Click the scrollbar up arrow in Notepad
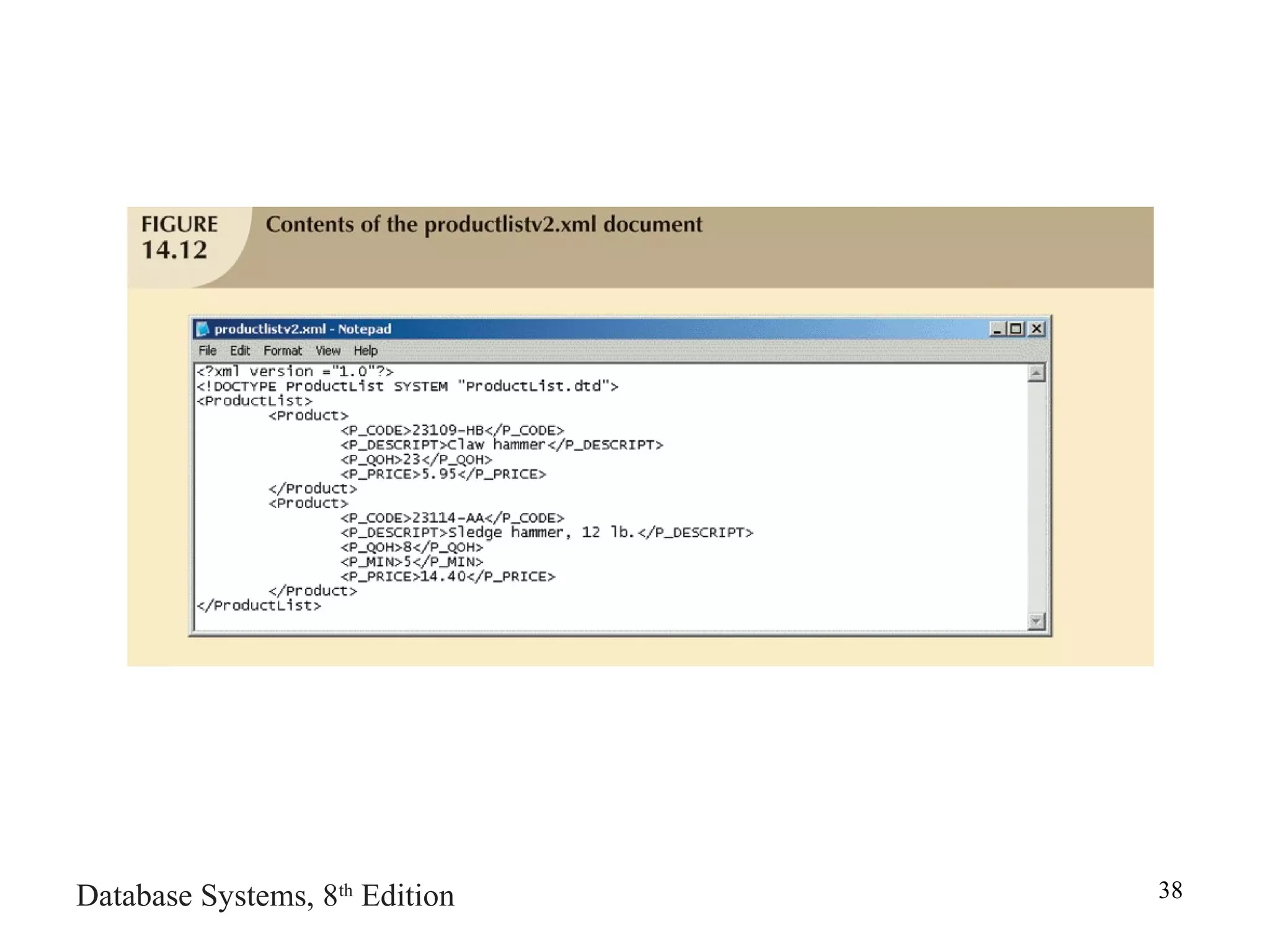Image resolution: width=1270 pixels, height=952 pixels. (x=1036, y=373)
